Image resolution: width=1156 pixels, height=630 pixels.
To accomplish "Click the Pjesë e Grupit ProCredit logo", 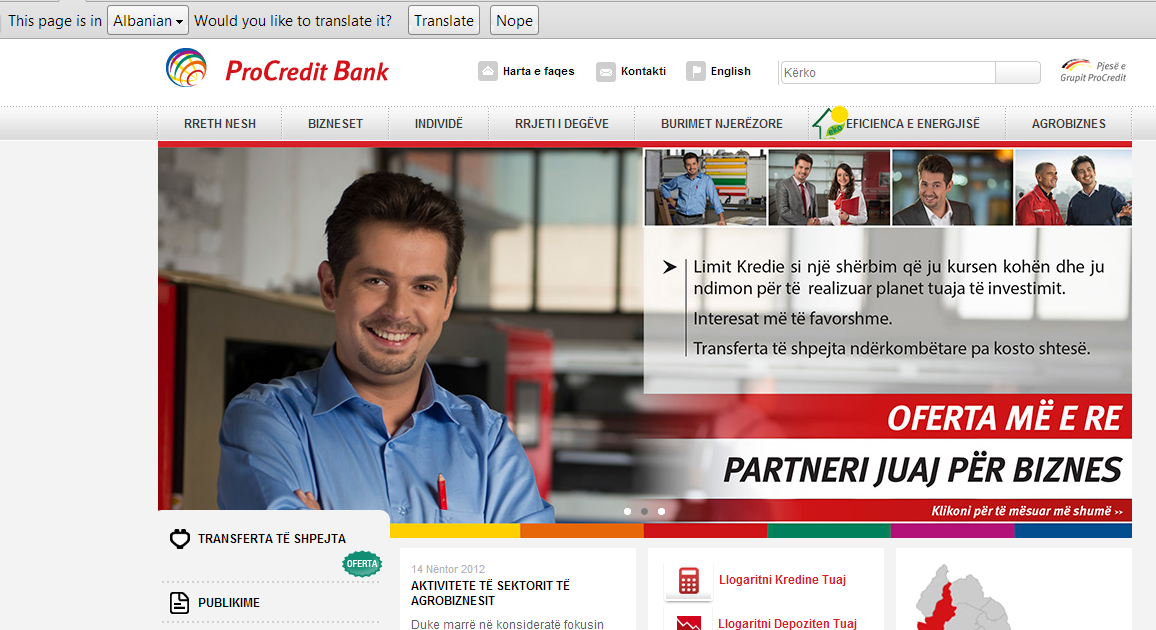I will click(x=1093, y=71).
